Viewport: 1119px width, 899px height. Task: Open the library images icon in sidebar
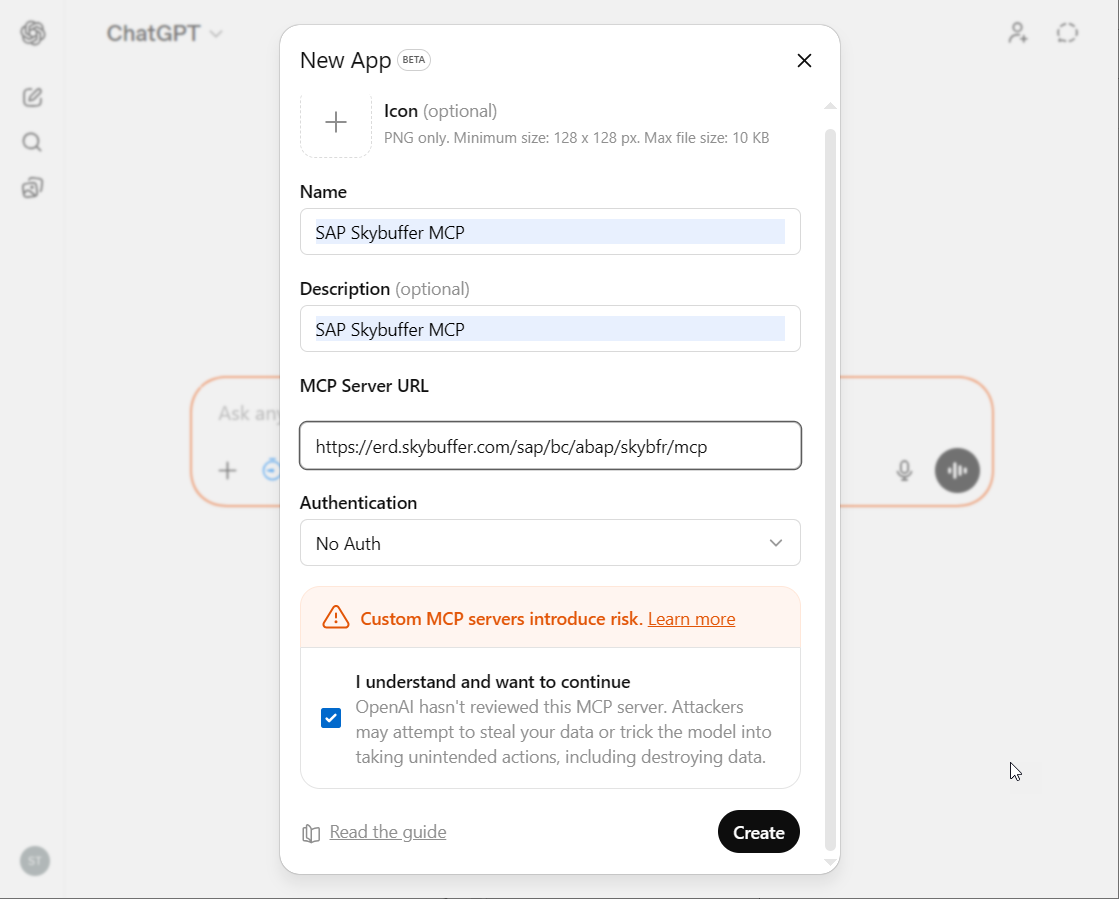pyautogui.click(x=33, y=187)
